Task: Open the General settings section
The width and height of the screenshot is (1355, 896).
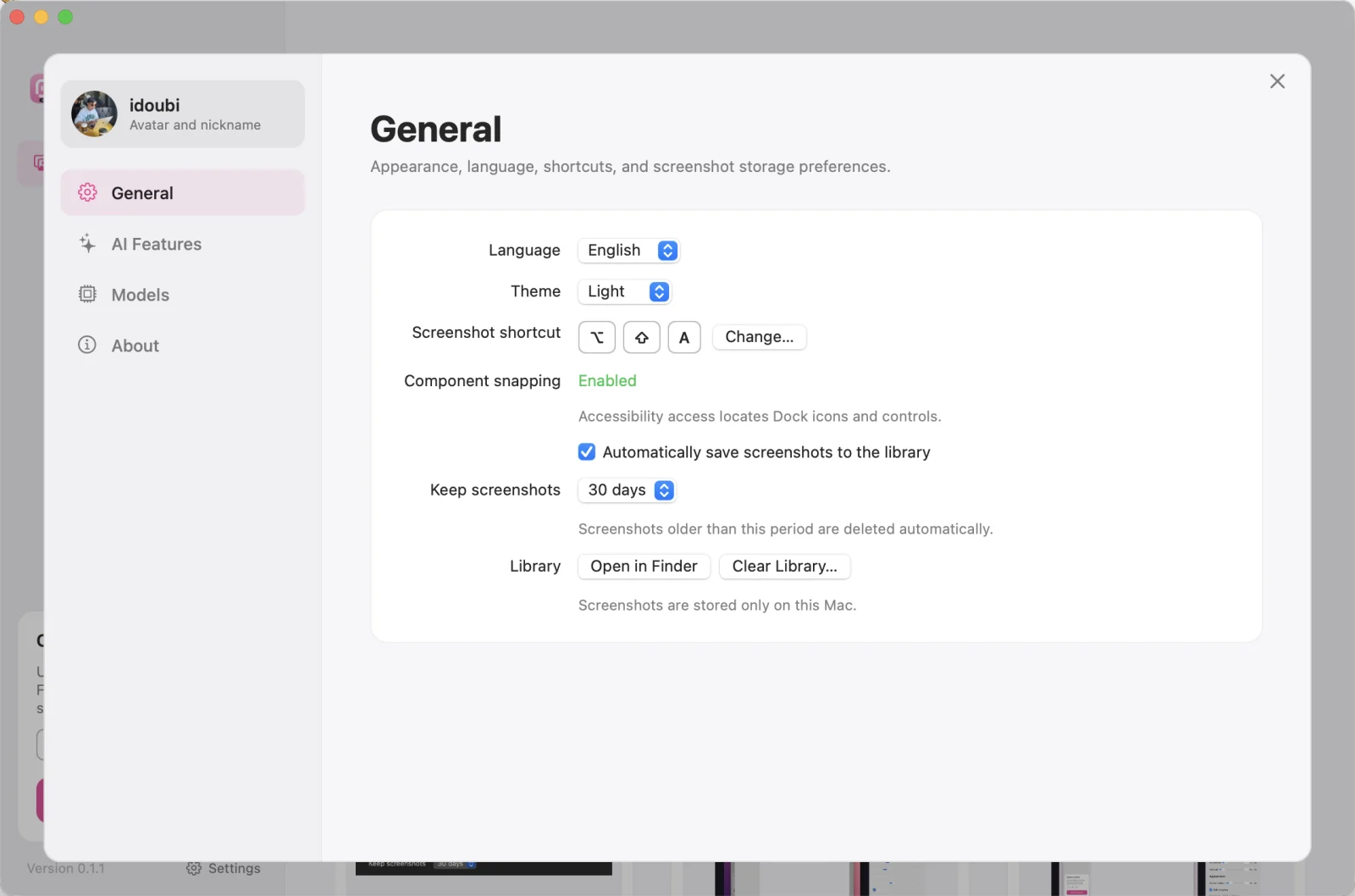Action: (182, 193)
